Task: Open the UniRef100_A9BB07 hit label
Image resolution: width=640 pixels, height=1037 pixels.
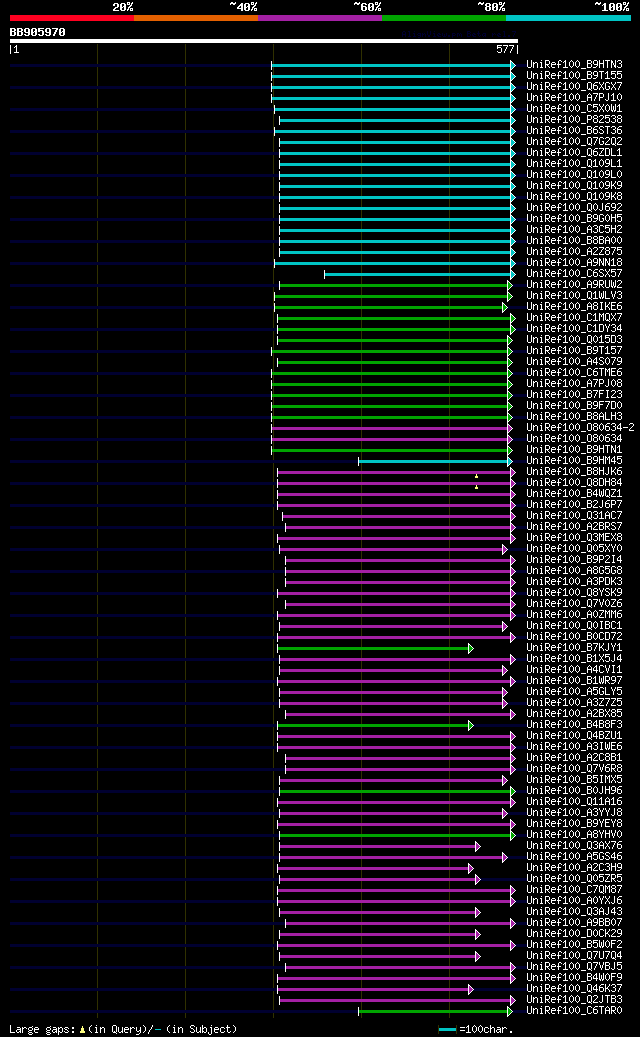Action: pyautogui.click(x=574, y=922)
